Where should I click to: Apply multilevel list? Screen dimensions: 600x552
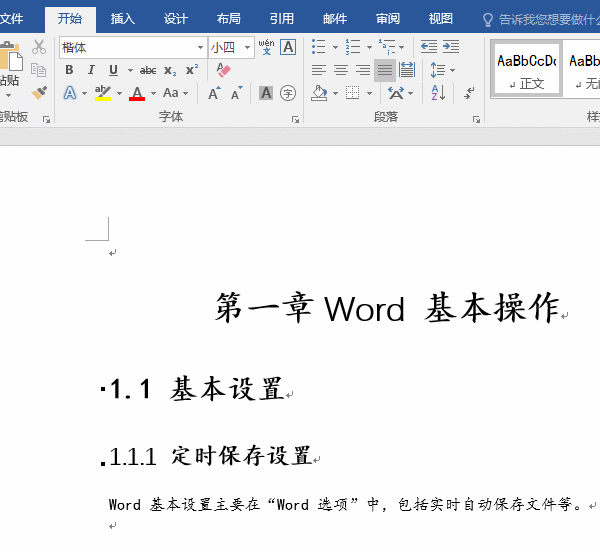(x=387, y=47)
